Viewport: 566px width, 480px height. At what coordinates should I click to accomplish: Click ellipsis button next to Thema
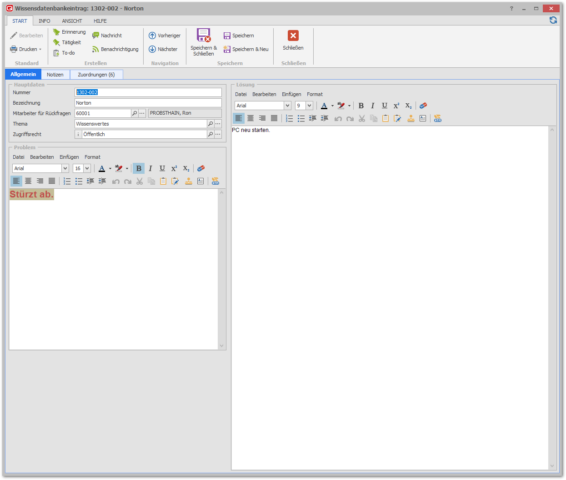[218, 124]
